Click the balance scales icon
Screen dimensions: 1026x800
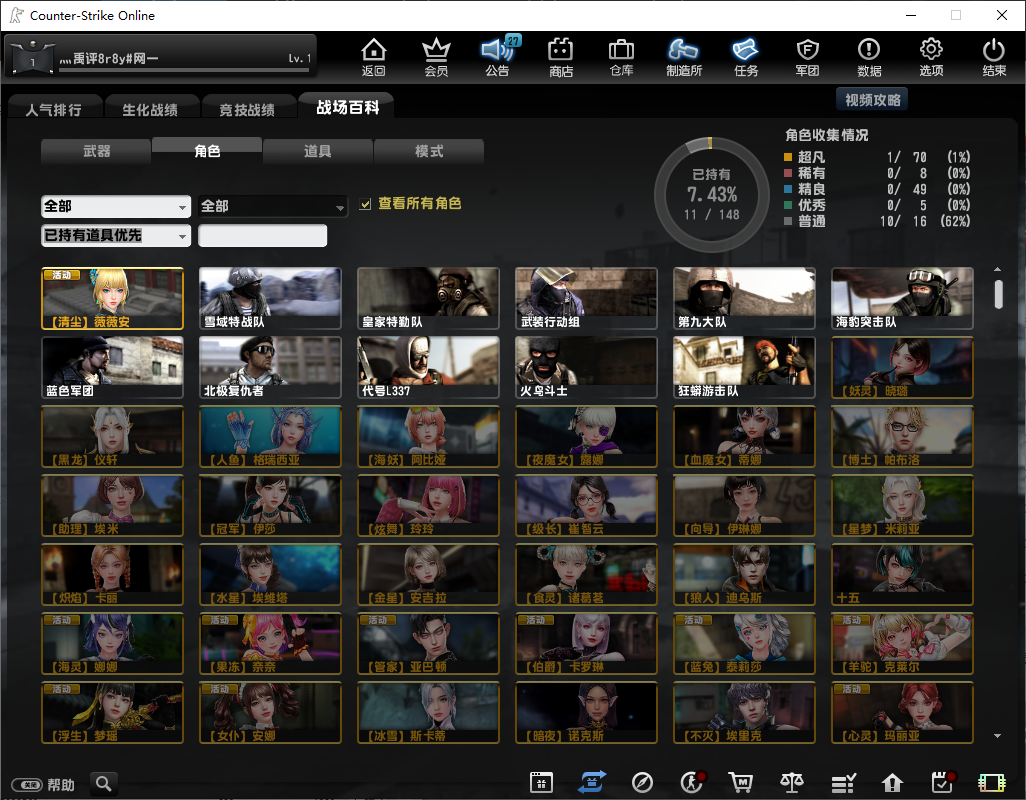coord(792,782)
